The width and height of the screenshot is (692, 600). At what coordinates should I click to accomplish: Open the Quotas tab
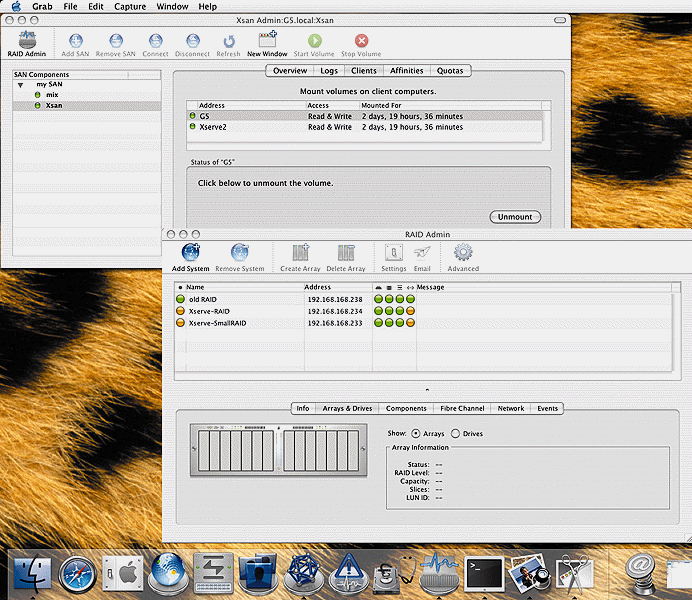(450, 71)
